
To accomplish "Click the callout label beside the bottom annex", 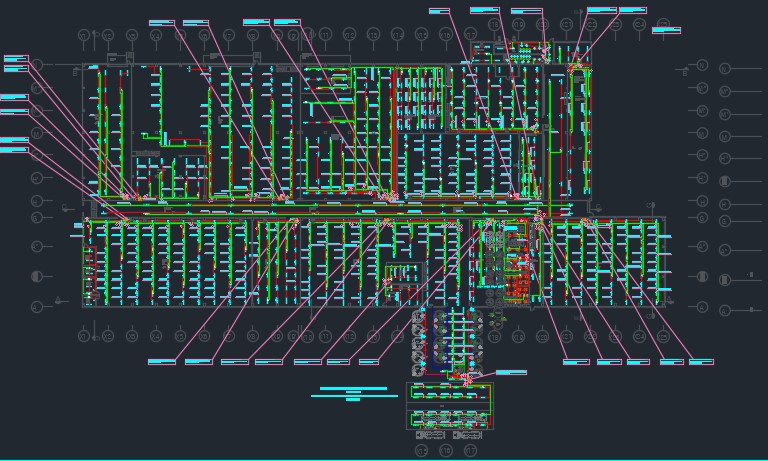I will tap(510, 373).
